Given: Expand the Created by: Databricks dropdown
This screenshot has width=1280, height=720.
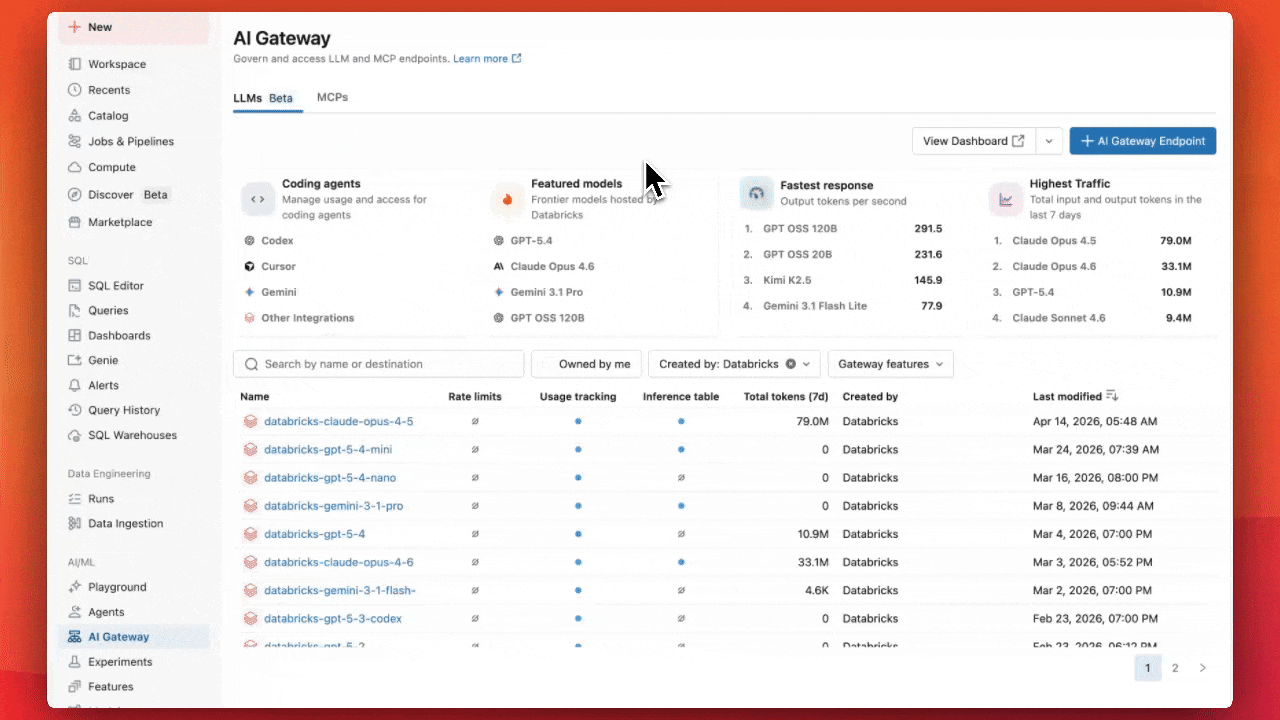Looking at the screenshot, I should [807, 364].
